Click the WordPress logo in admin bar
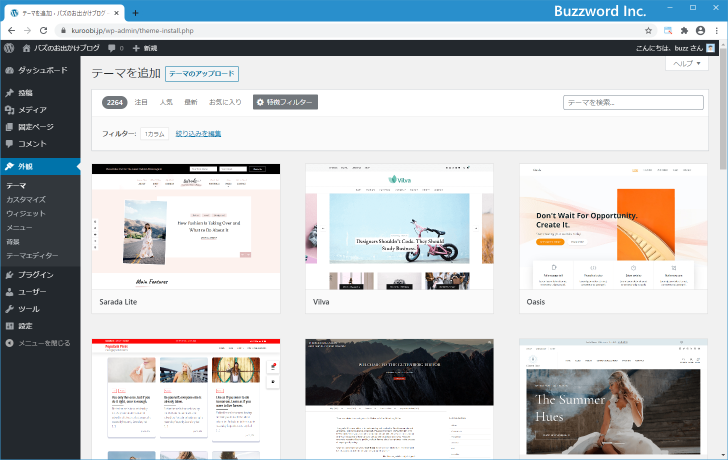 (9, 48)
